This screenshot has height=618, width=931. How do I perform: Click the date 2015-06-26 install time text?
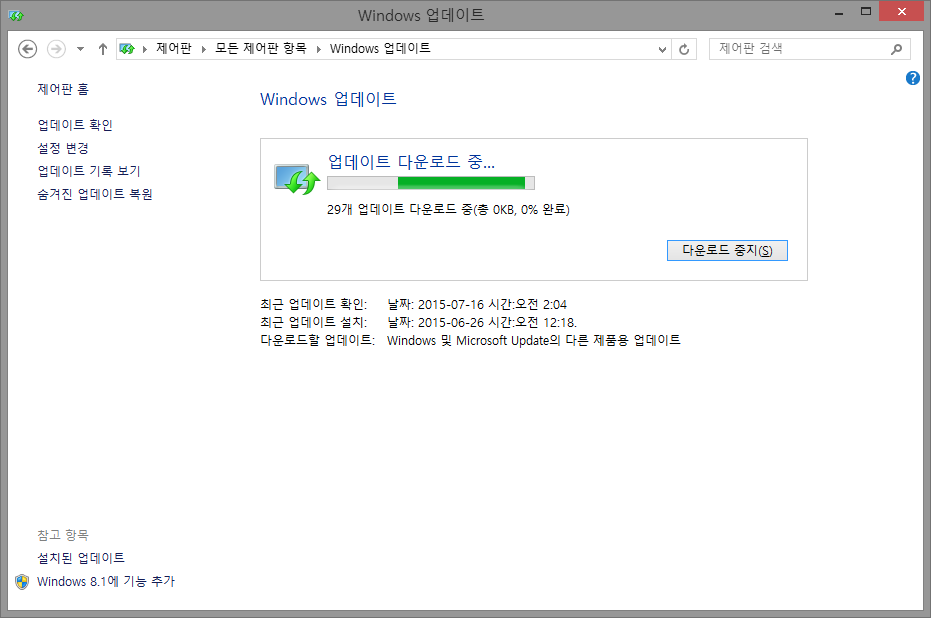pyautogui.click(x=482, y=322)
